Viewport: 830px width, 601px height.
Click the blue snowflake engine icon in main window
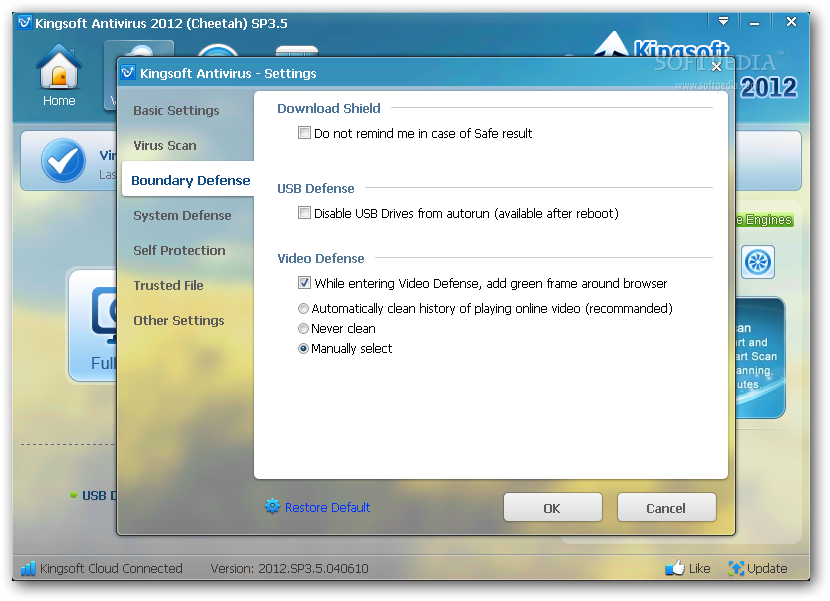(x=757, y=262)
